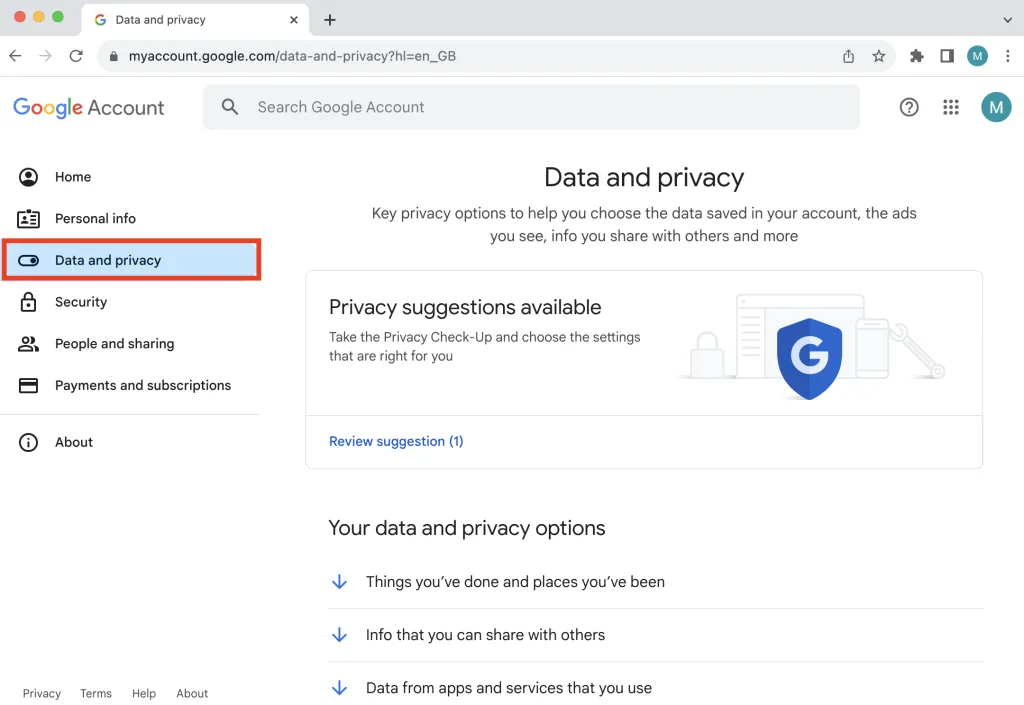
Task: Select Security in the sidebar
Action: [81, 301]
